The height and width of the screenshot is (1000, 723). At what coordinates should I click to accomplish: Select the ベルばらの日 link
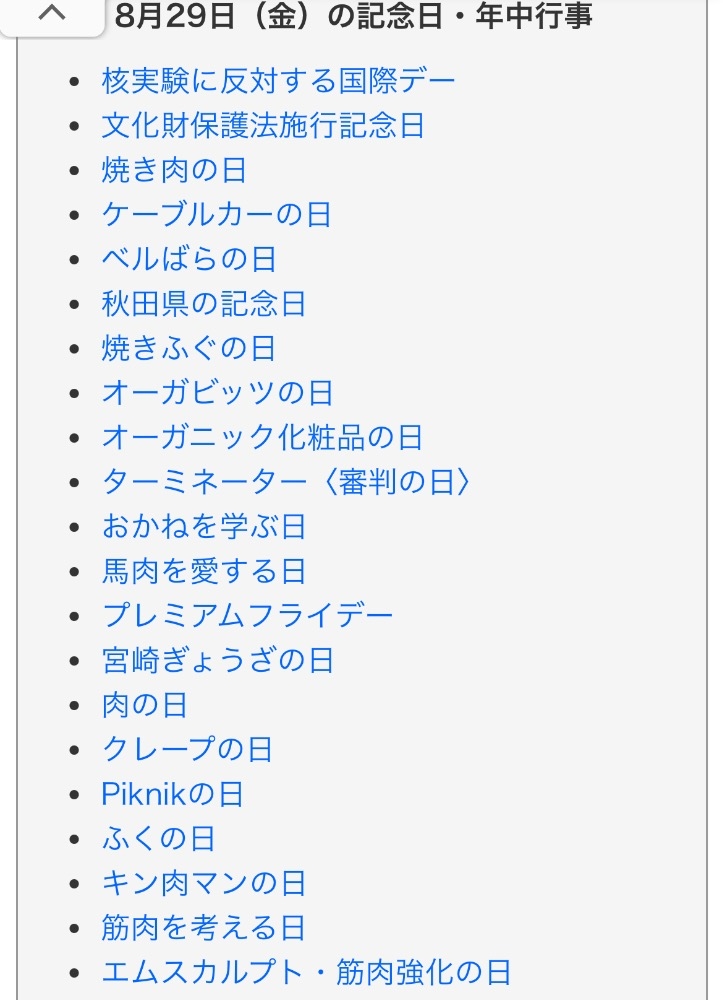(189, 259)
